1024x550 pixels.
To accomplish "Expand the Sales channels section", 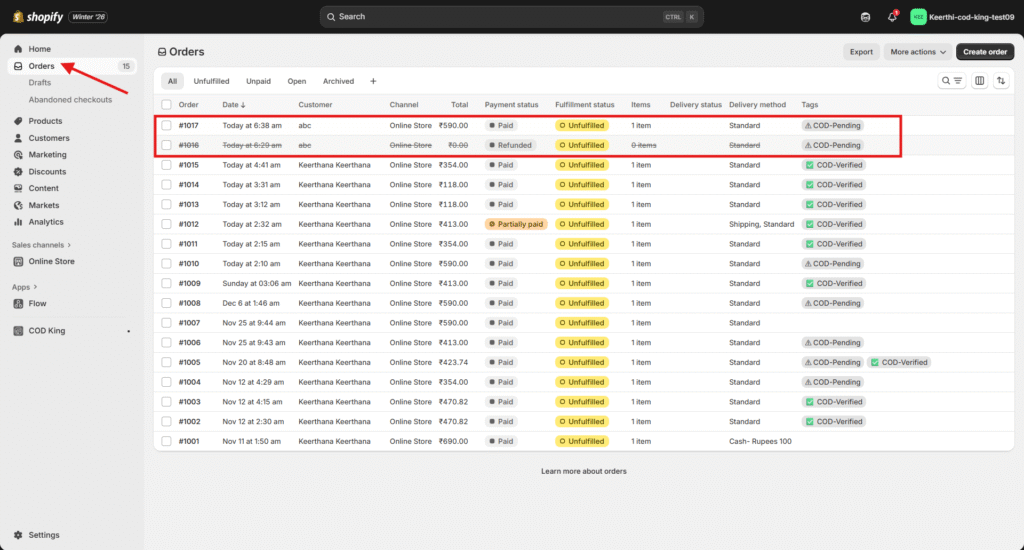I will pyautogui.click(x=42, y=245).
